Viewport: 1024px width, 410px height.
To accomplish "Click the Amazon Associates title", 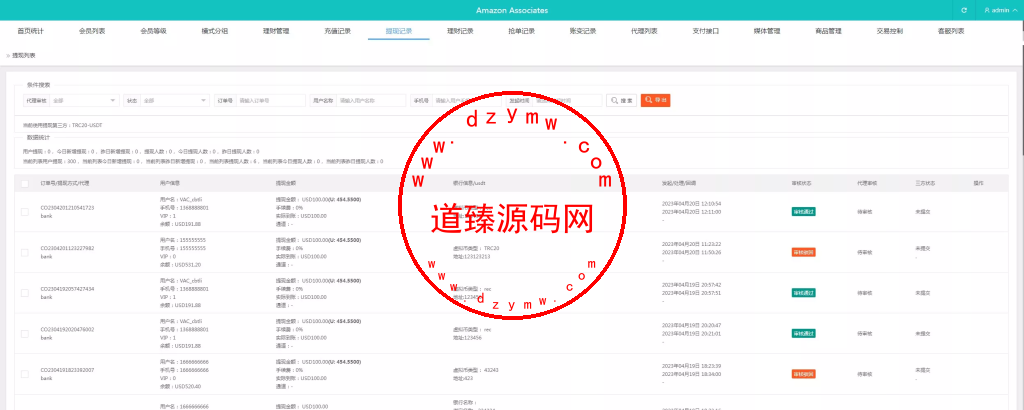I will coord(512,10).
